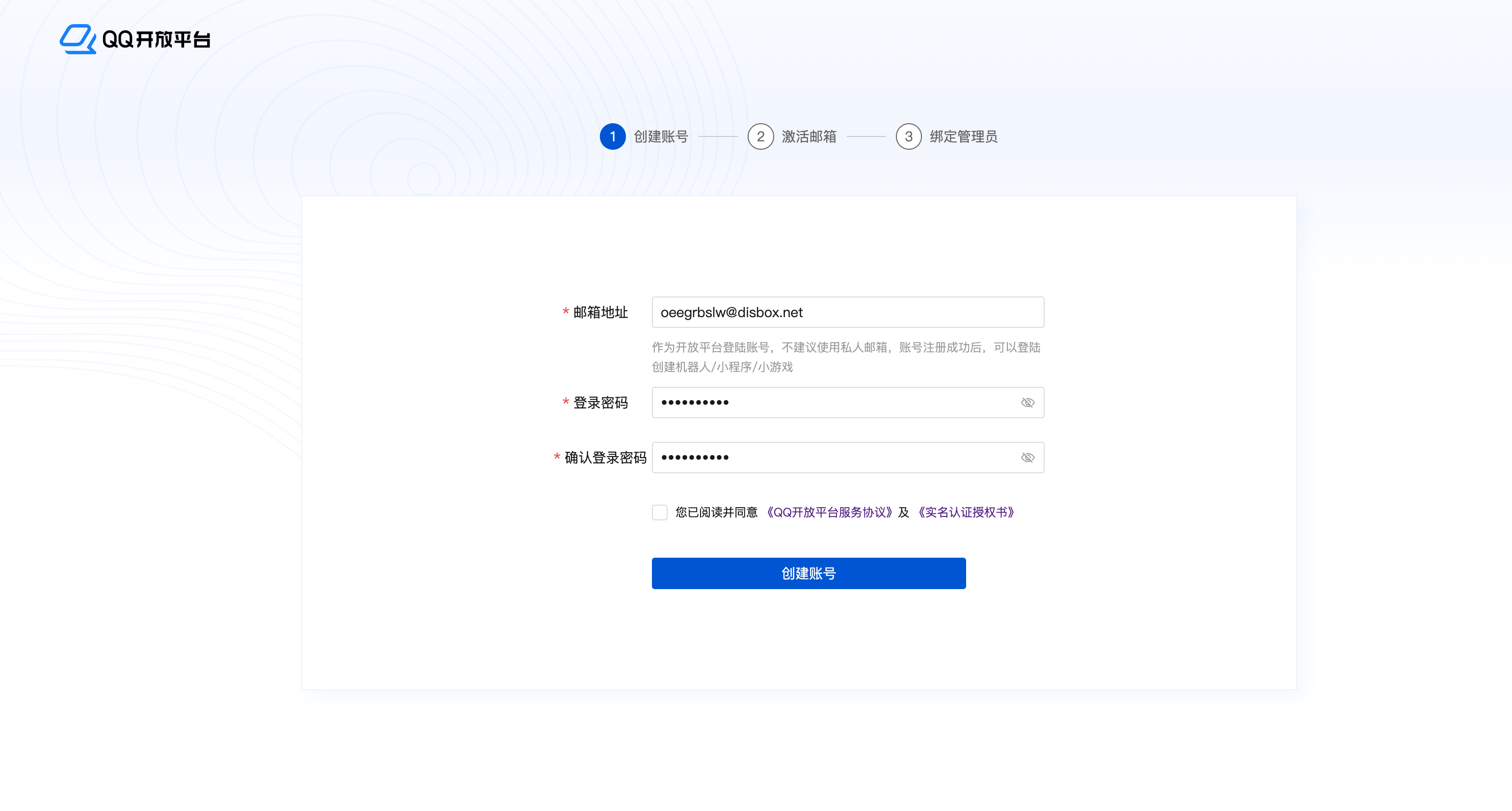Click the QQ开放平台 logo icon
Viewport: 1512px width, 811px height.
point(78,39)
